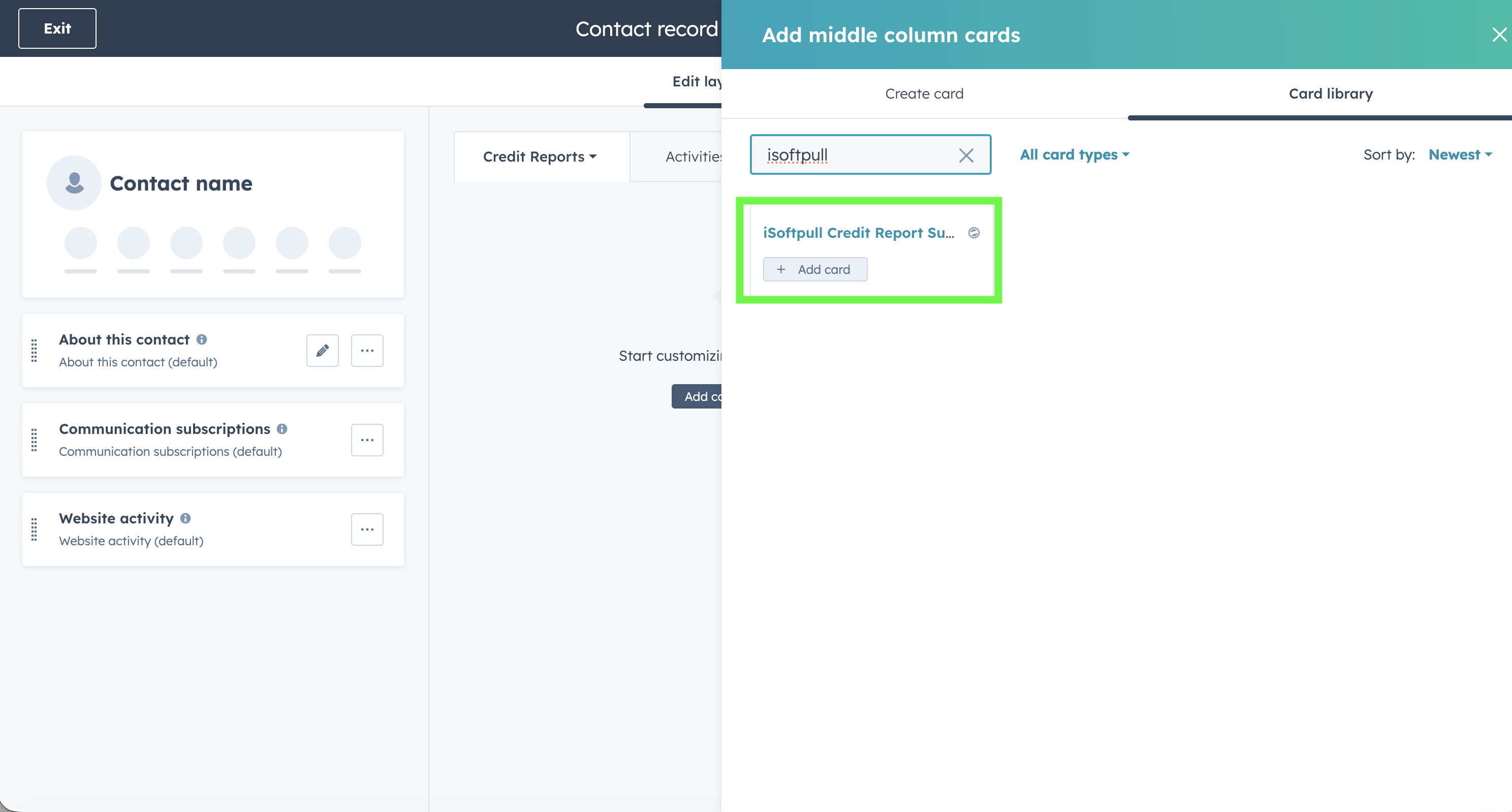This screenshot has height=812, width=1512.
Task: Open the ellipsis menu on About this contact card
Action: point(367,351)
